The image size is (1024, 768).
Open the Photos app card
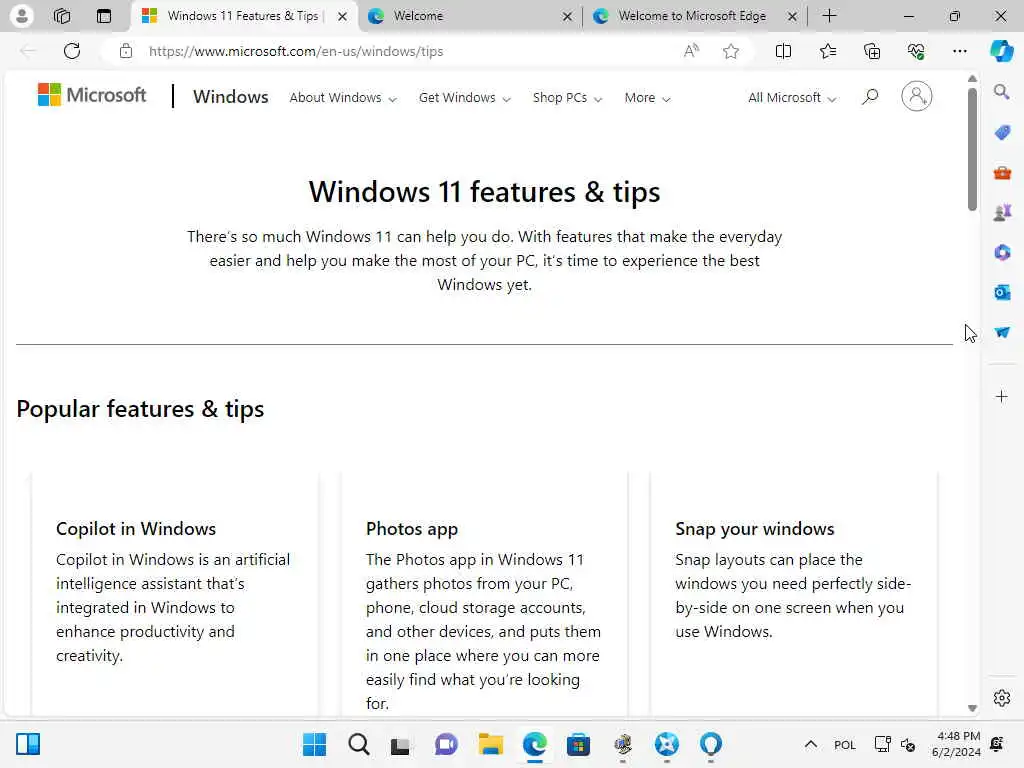click(x=484, y=593)
